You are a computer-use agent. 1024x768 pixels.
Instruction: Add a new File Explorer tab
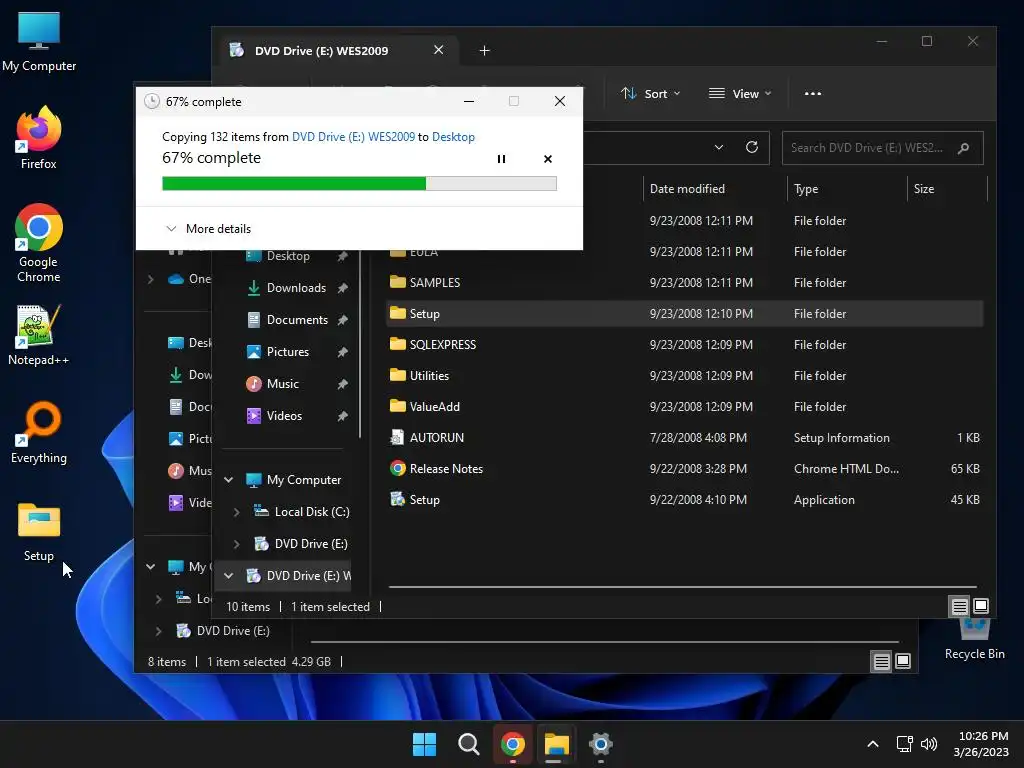[484, 50]
